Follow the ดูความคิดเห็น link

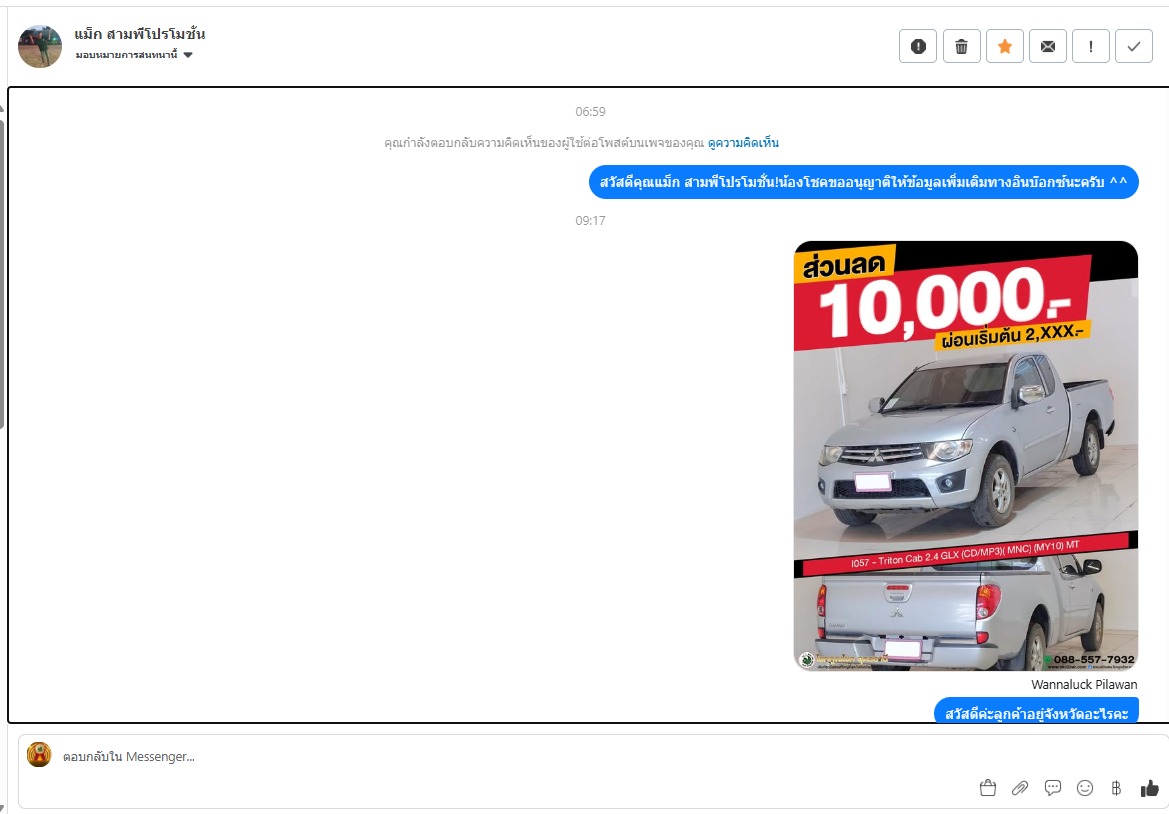click(x=743, y=142)
